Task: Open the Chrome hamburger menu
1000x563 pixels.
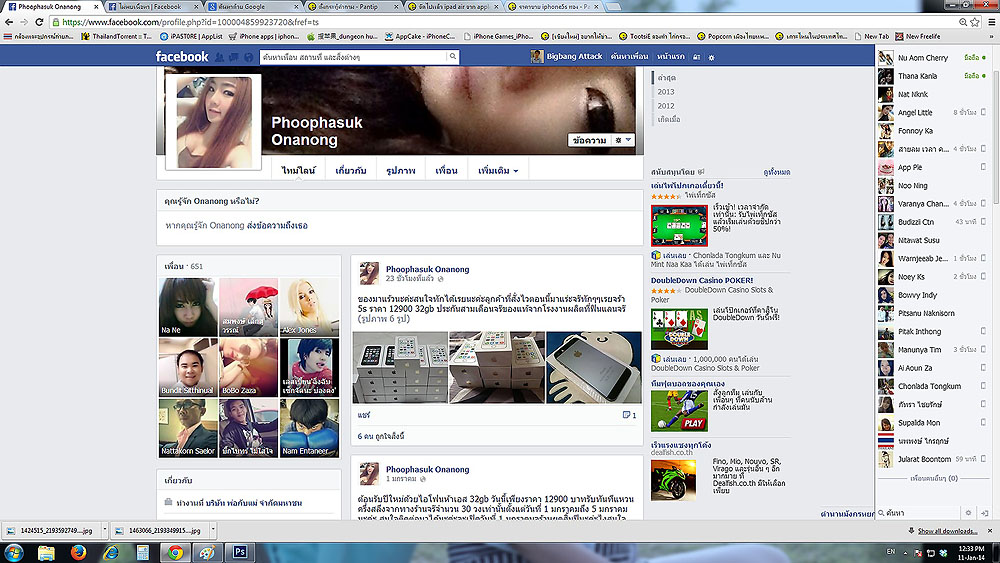Action: click(991, 22)
